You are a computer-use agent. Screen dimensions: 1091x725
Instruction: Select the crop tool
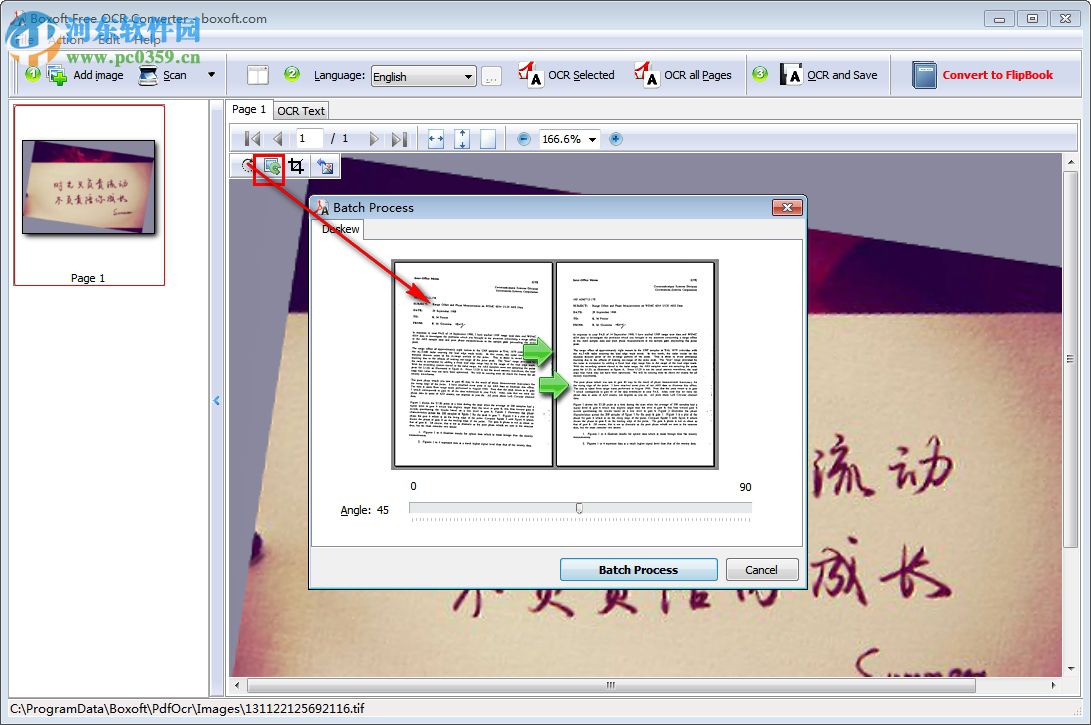pos(296,166)
